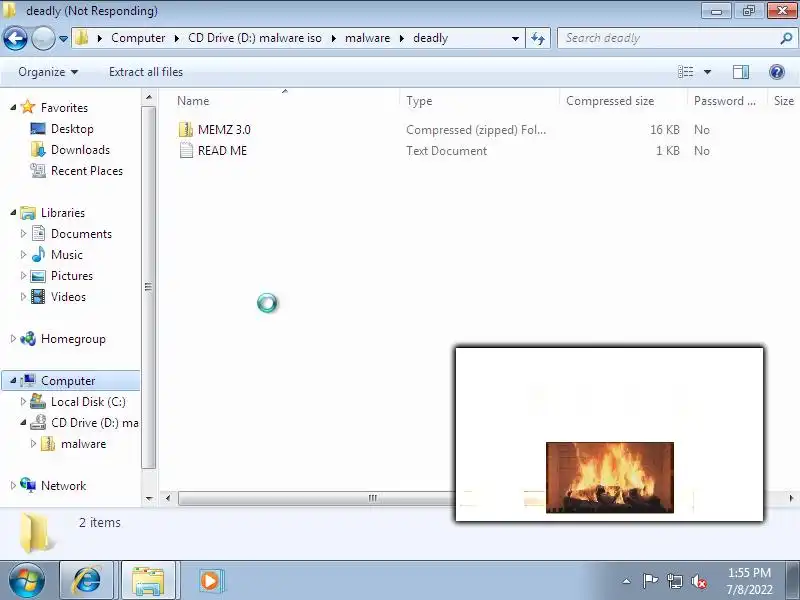Select Computer in the address breadcrumb
Image resolution: width=800 pixels, height=600 pixels.
pyautogui.click(x=138, y=38)
